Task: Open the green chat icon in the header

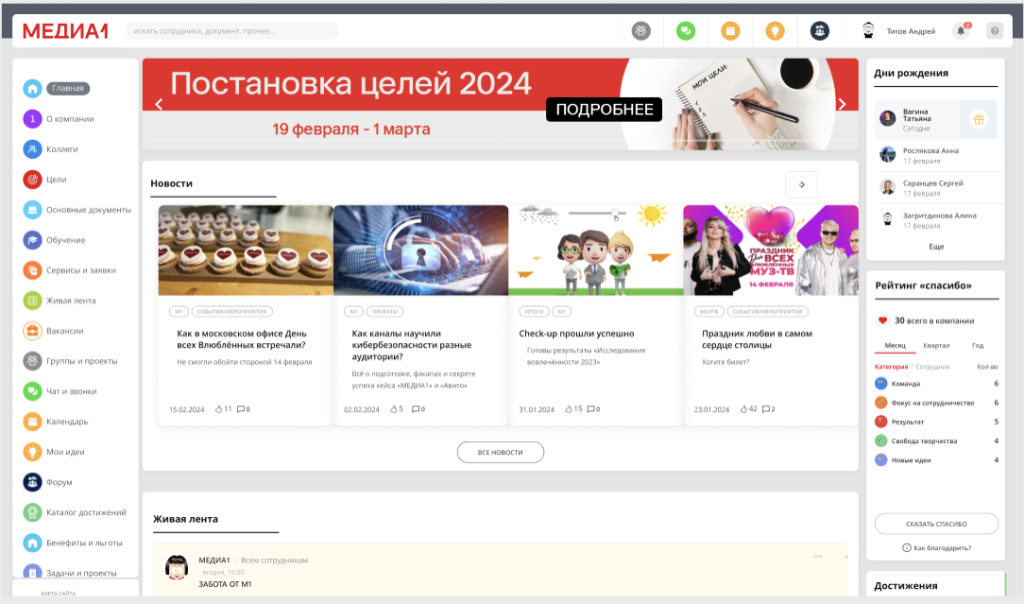Action: [x=685, y=30]
